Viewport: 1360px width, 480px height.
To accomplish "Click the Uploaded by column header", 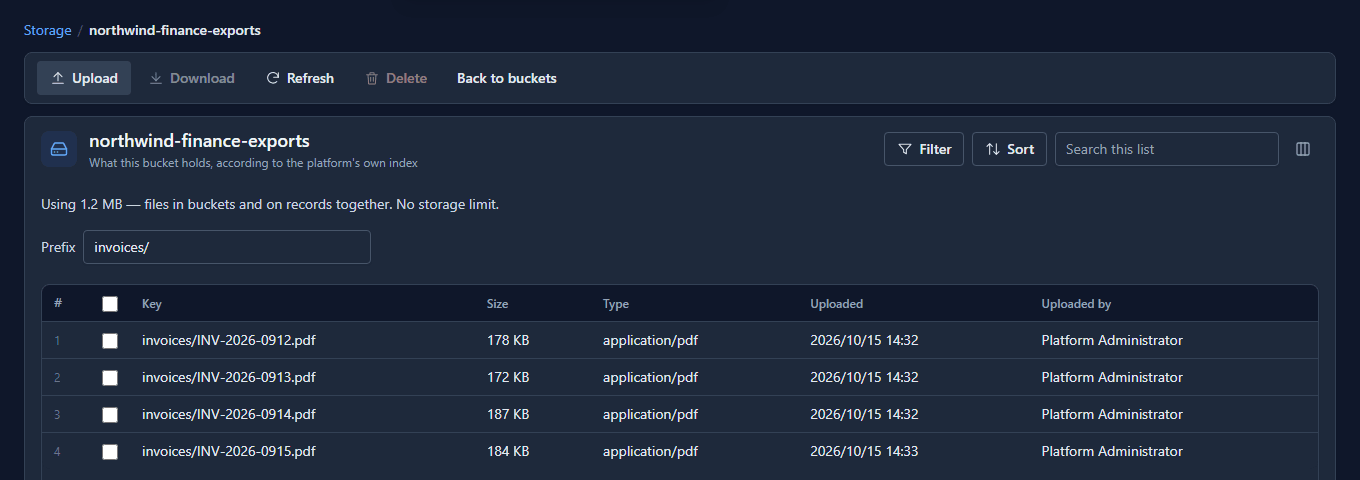I will tap(1076, 304).
